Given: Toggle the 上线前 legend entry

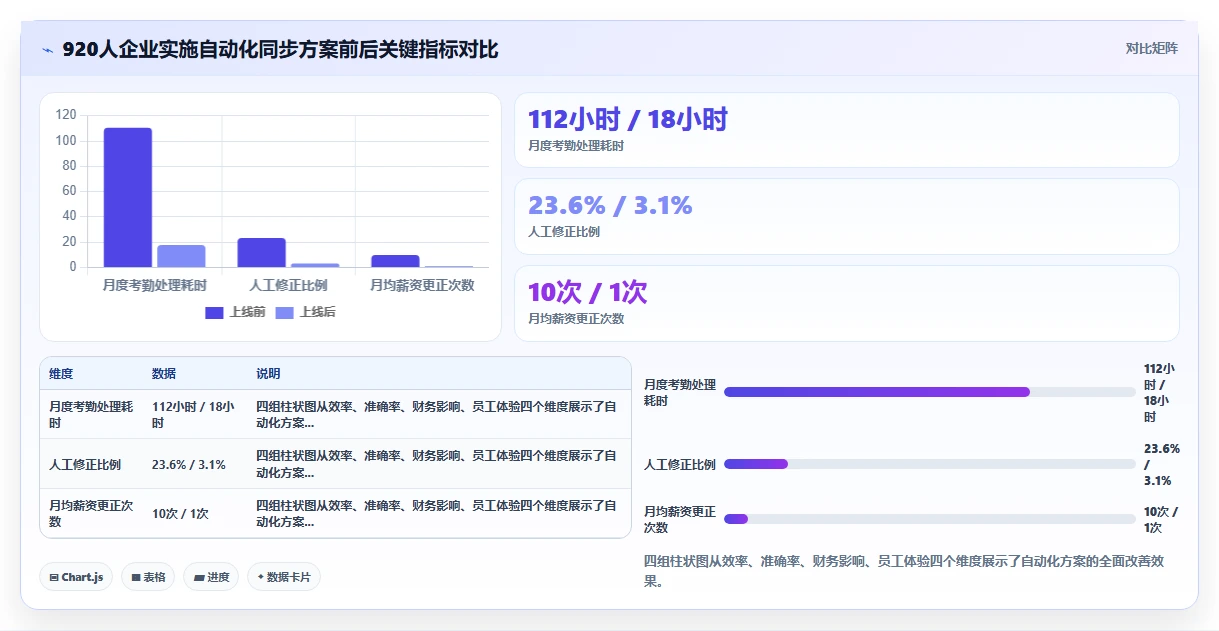Looking at the screenshot, I should point(235,312).
